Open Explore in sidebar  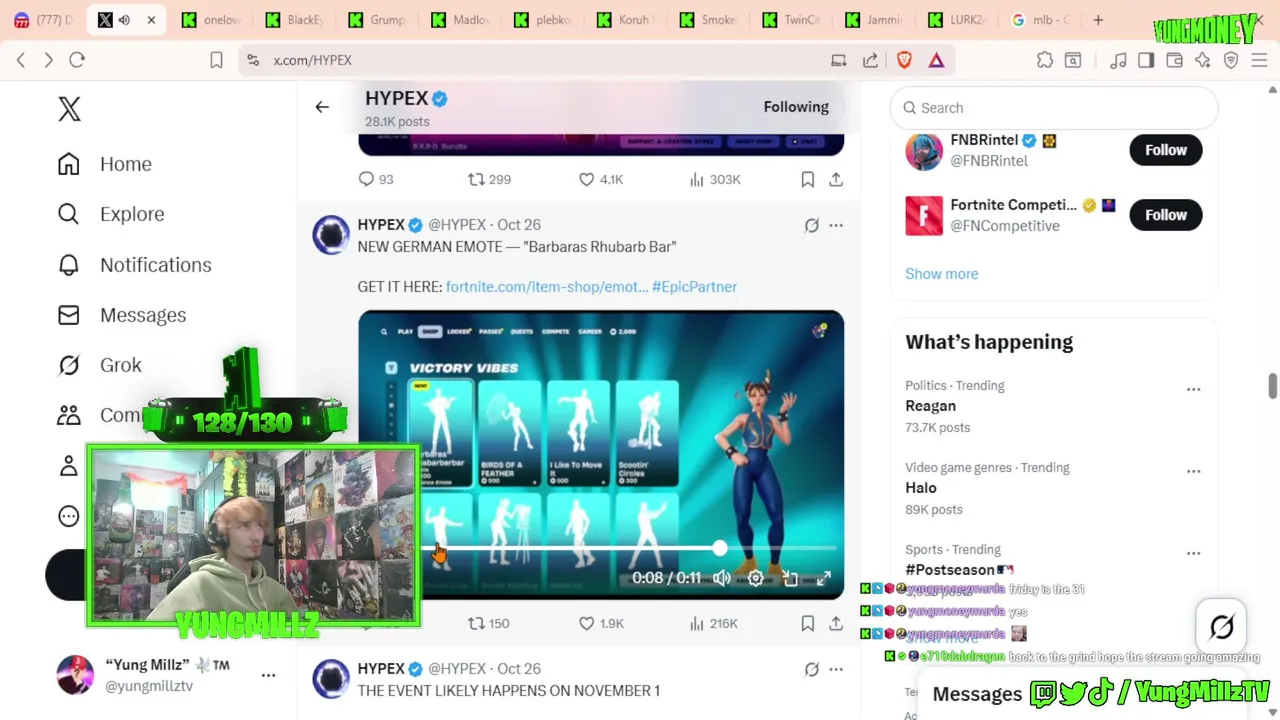point(110,214)
